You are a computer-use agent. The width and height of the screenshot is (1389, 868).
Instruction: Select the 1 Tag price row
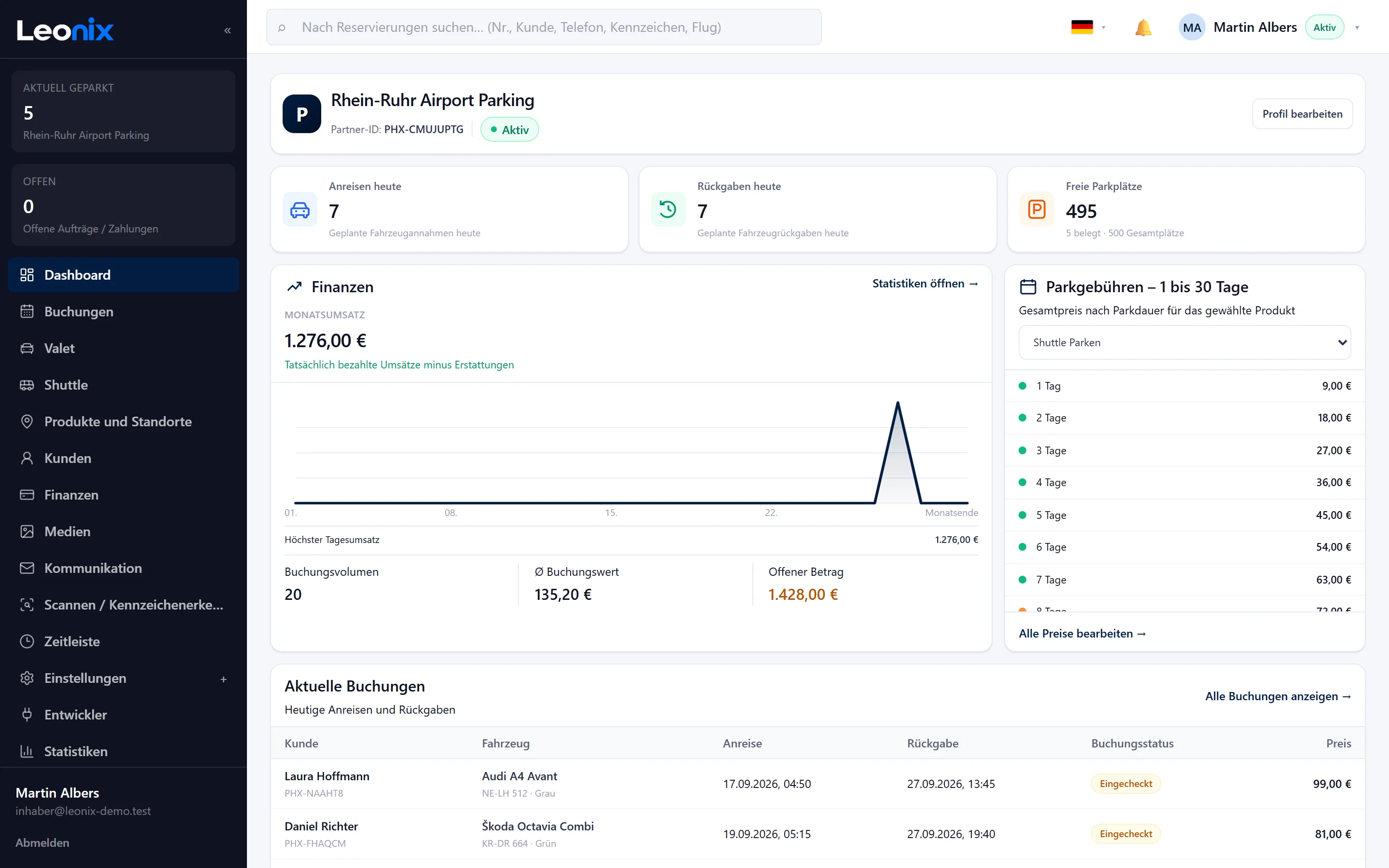pyautogui.click(x=1184, y=386)
